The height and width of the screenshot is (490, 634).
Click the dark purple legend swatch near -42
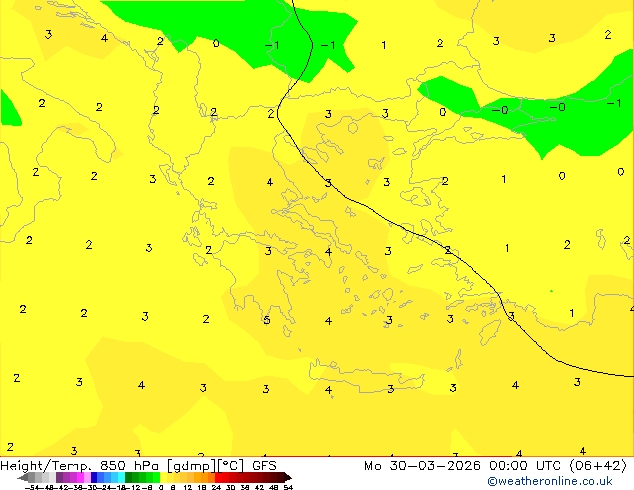59,477
